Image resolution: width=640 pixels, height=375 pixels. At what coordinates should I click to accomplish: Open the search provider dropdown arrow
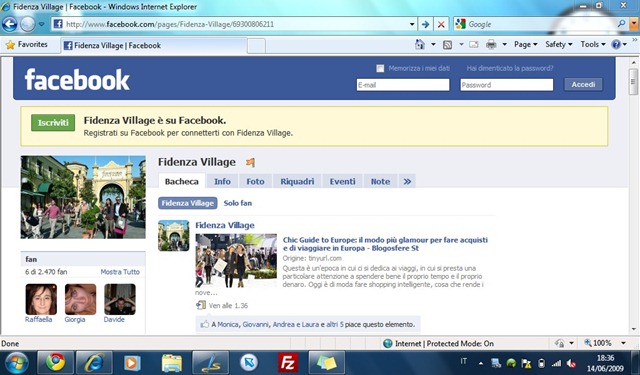tap(633, 24)
